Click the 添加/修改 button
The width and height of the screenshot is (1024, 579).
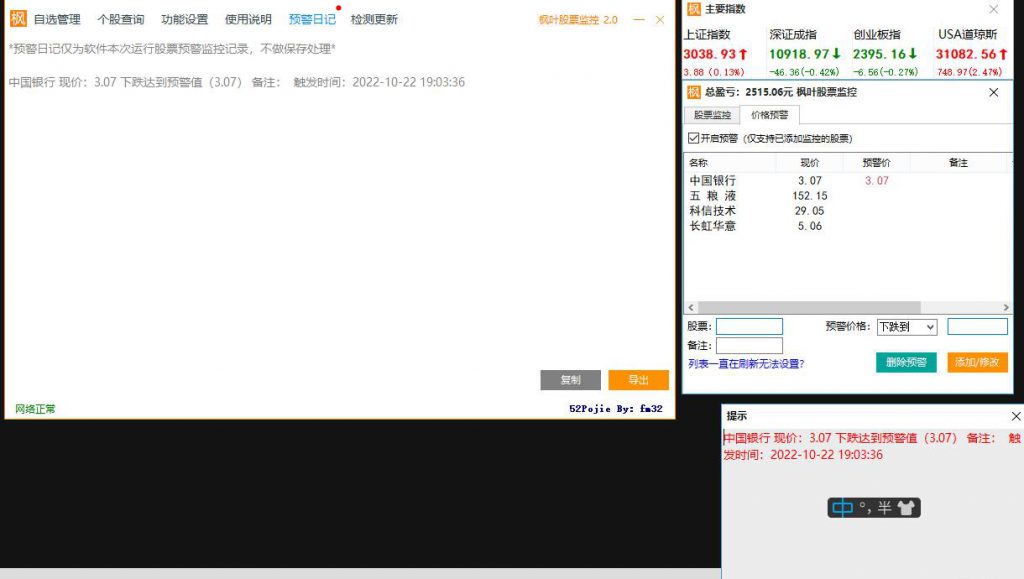(x=977, y=362)
